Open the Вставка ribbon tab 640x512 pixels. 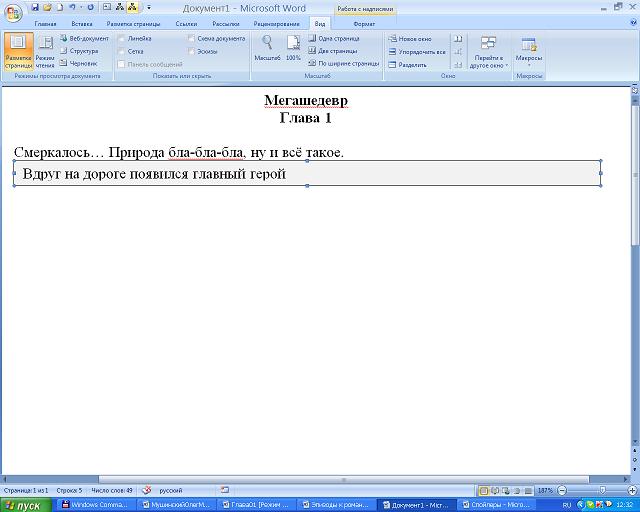click(82, 23)
